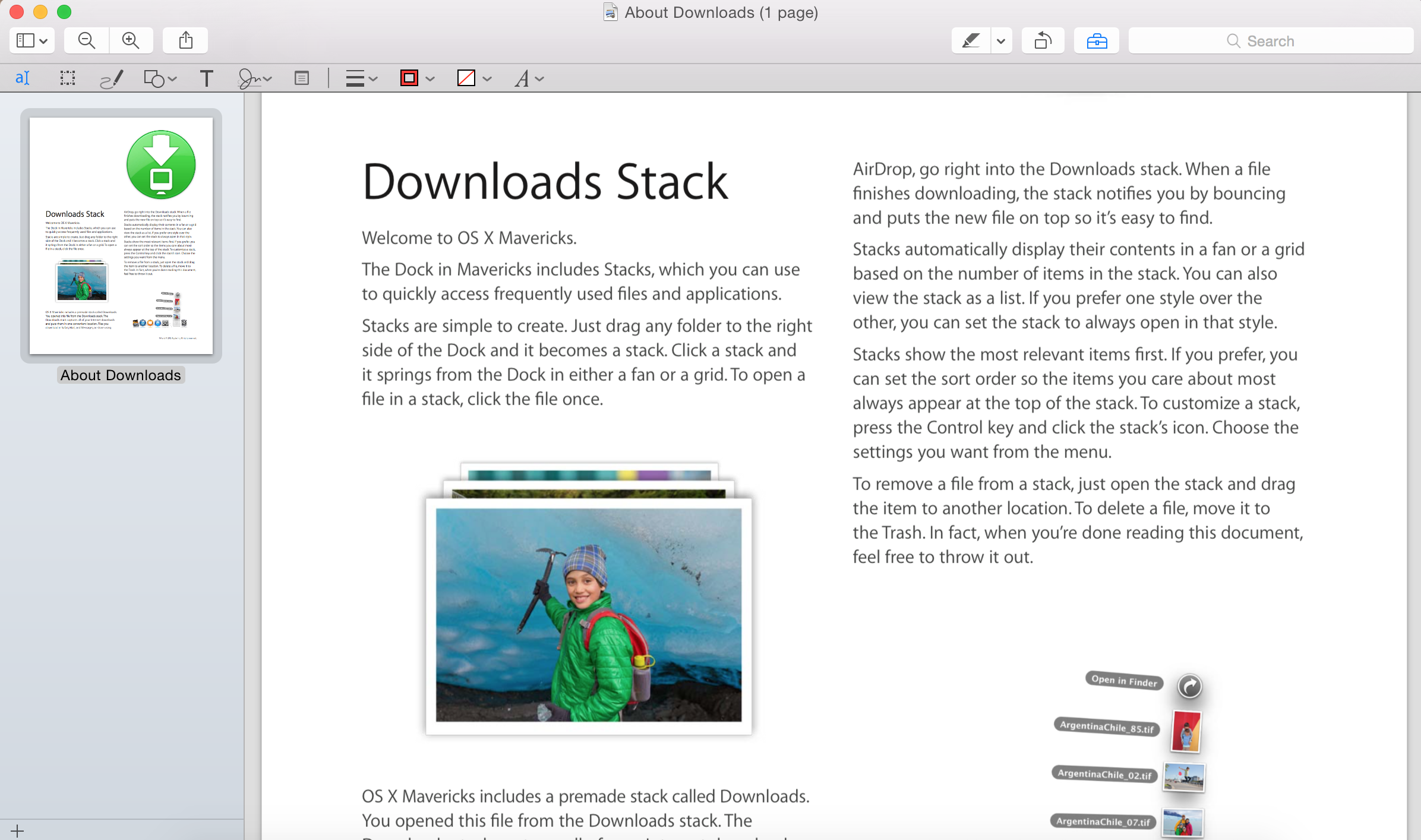Add a text box with Text tool
Viewport: 1421px width, 840px height.
[x=206, y=78]
